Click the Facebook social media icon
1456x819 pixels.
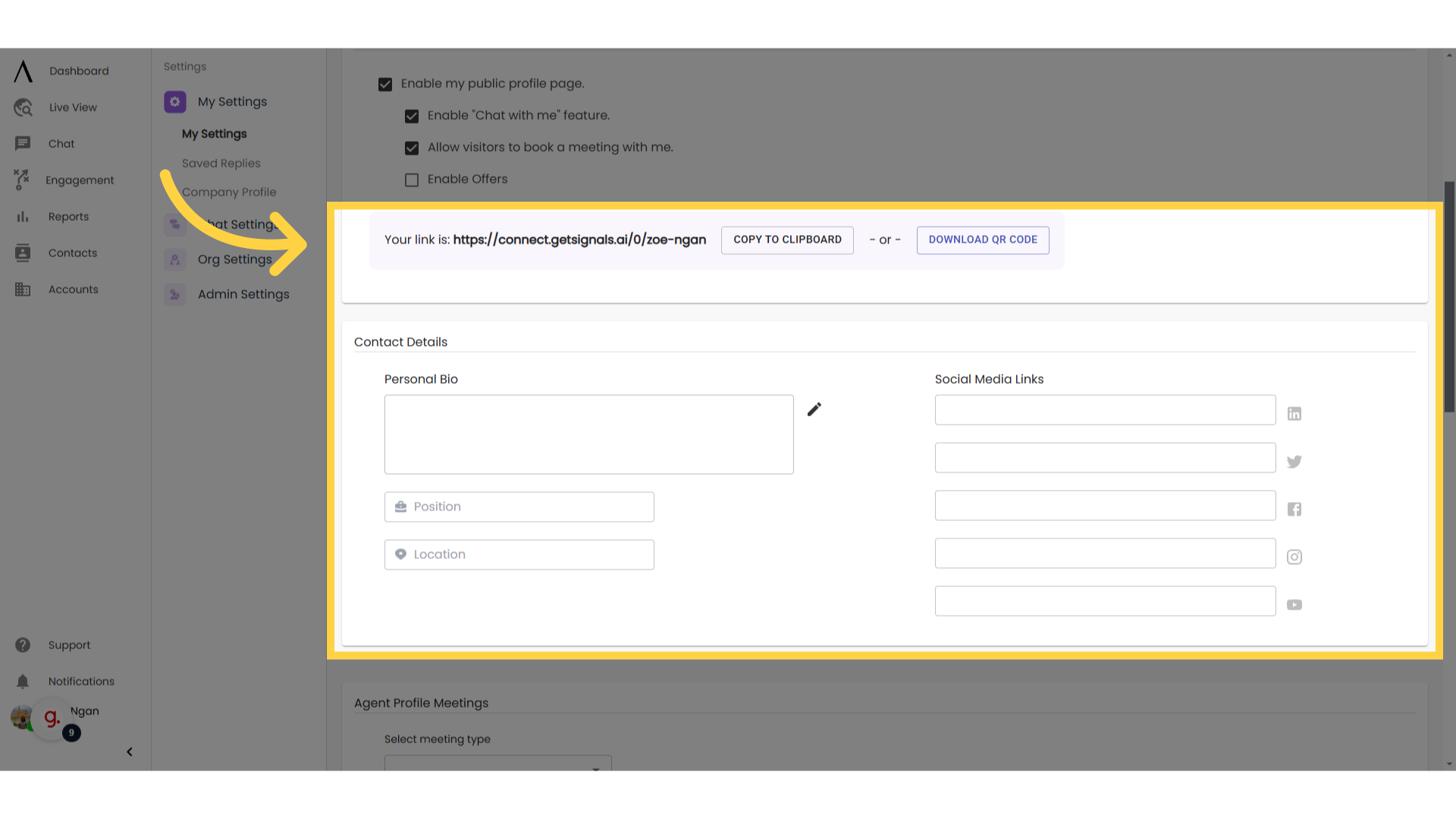click(1294, 508)
